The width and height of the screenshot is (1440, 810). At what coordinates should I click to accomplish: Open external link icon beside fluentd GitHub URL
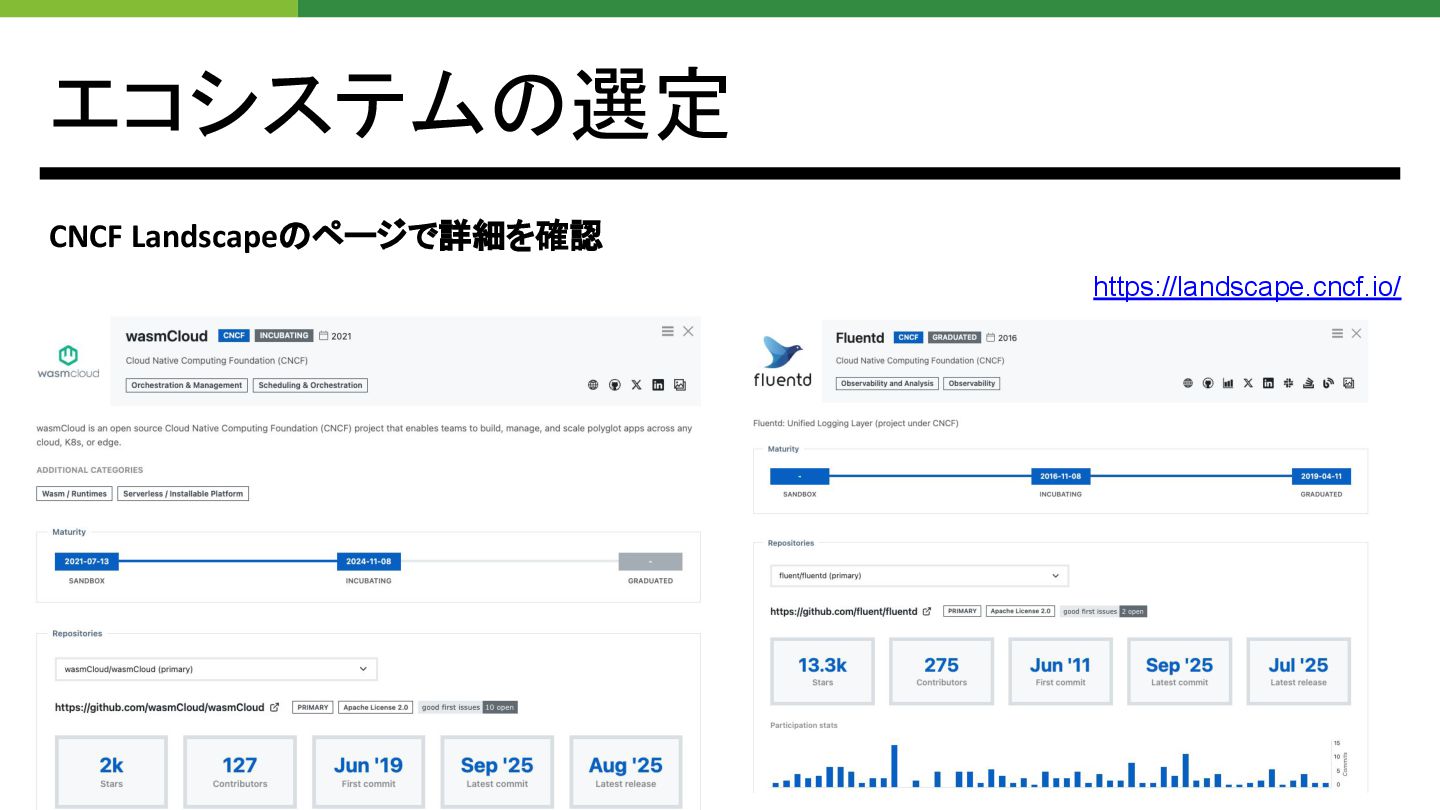click(x=926, y=611)
